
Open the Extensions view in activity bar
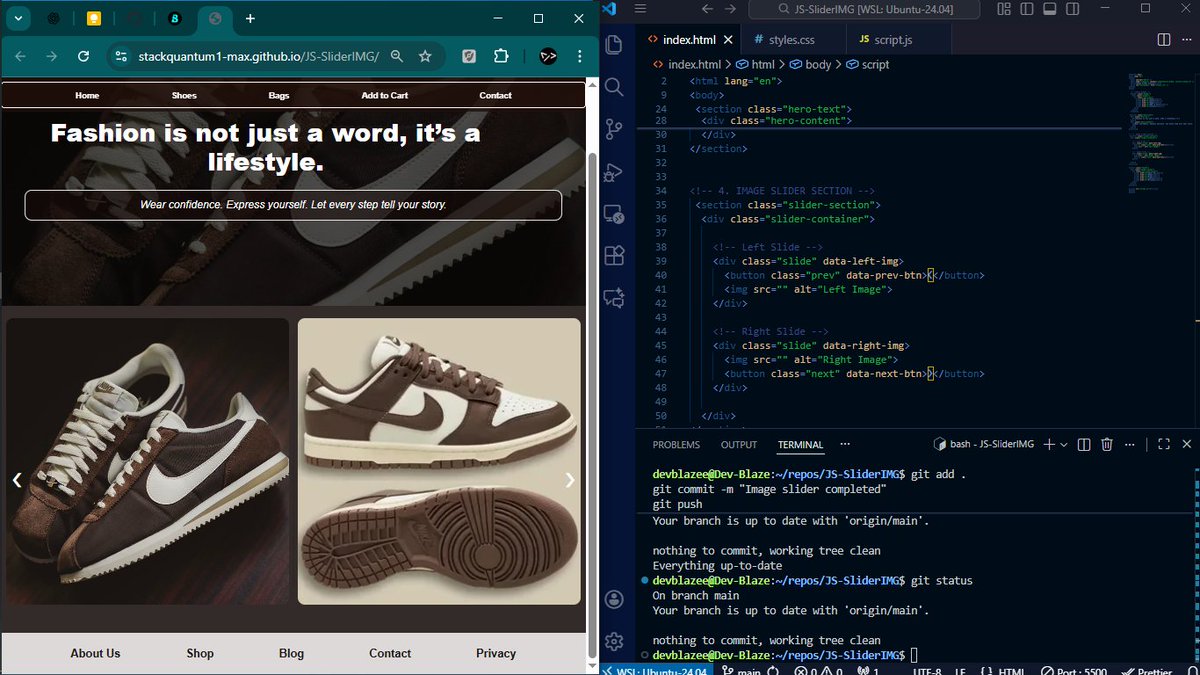[614, 256]
